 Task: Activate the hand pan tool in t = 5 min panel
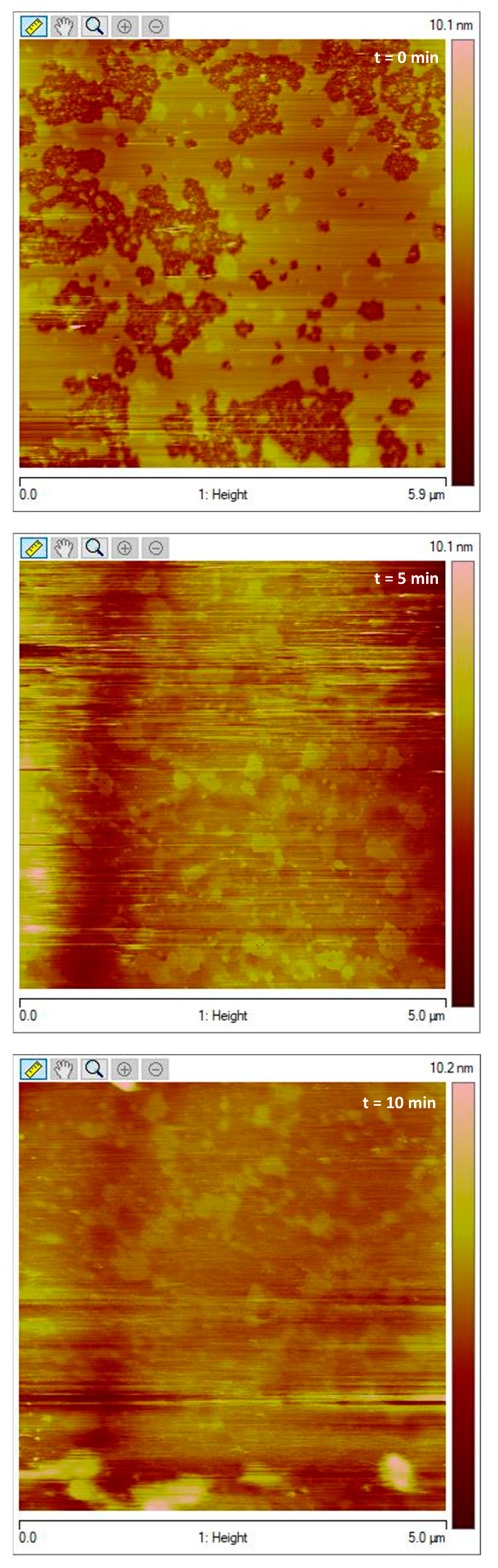coord(64,548)
